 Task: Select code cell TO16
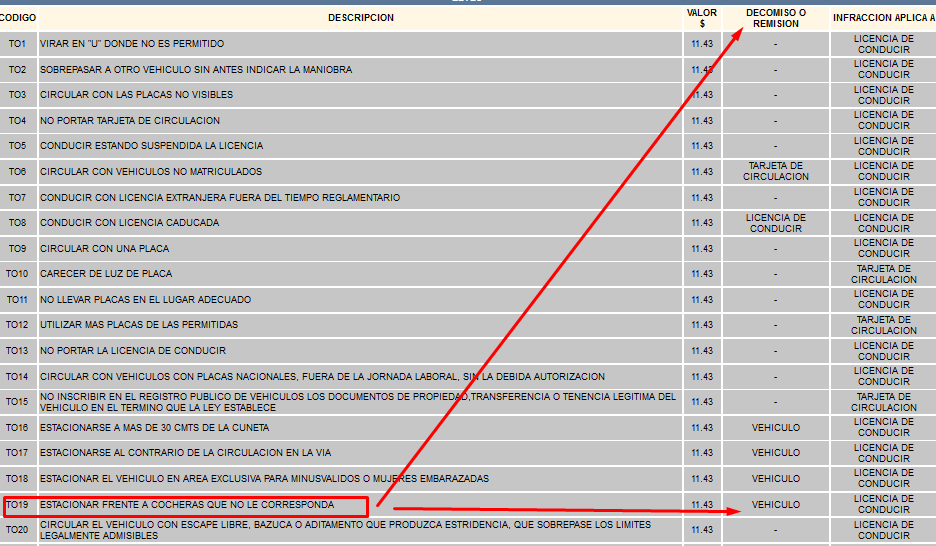[x=17, y=428]
